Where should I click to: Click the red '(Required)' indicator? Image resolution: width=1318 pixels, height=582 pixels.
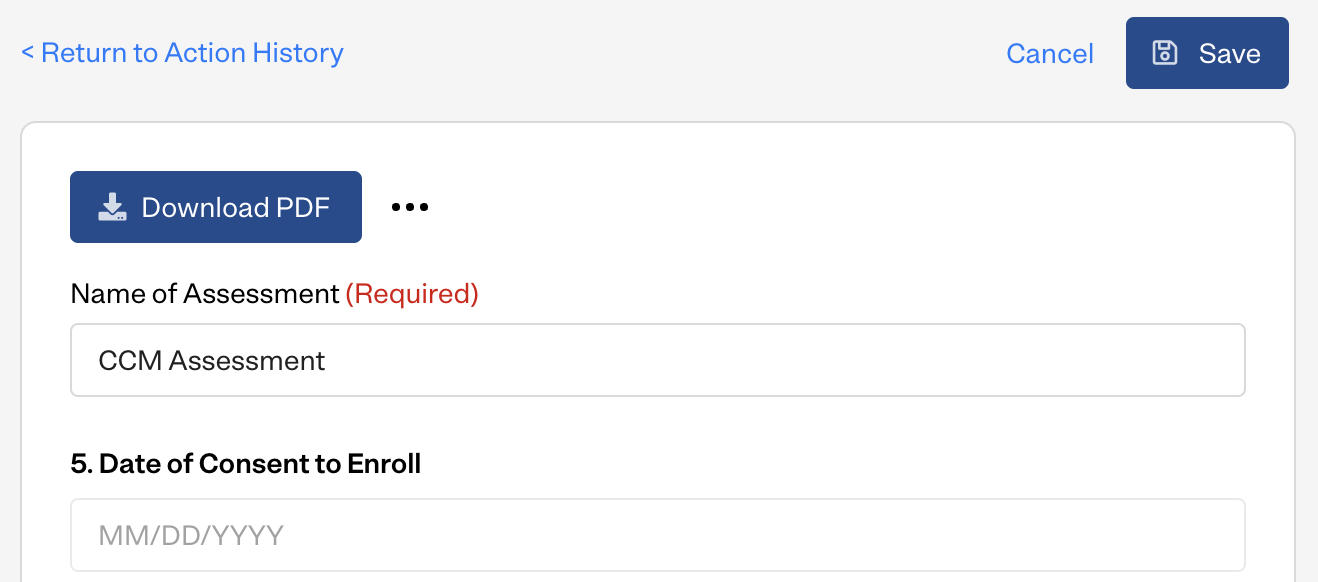coord(412,294)
